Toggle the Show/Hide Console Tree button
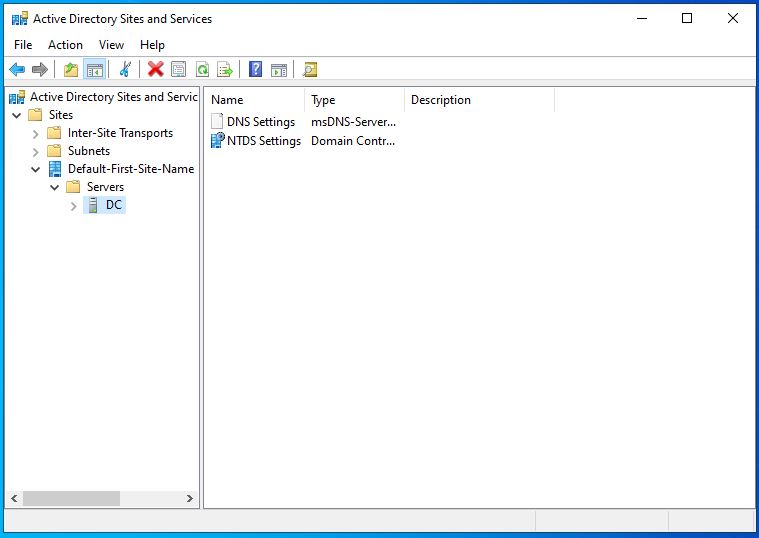This screenshot has width=759, height=538. coord(95,69)
